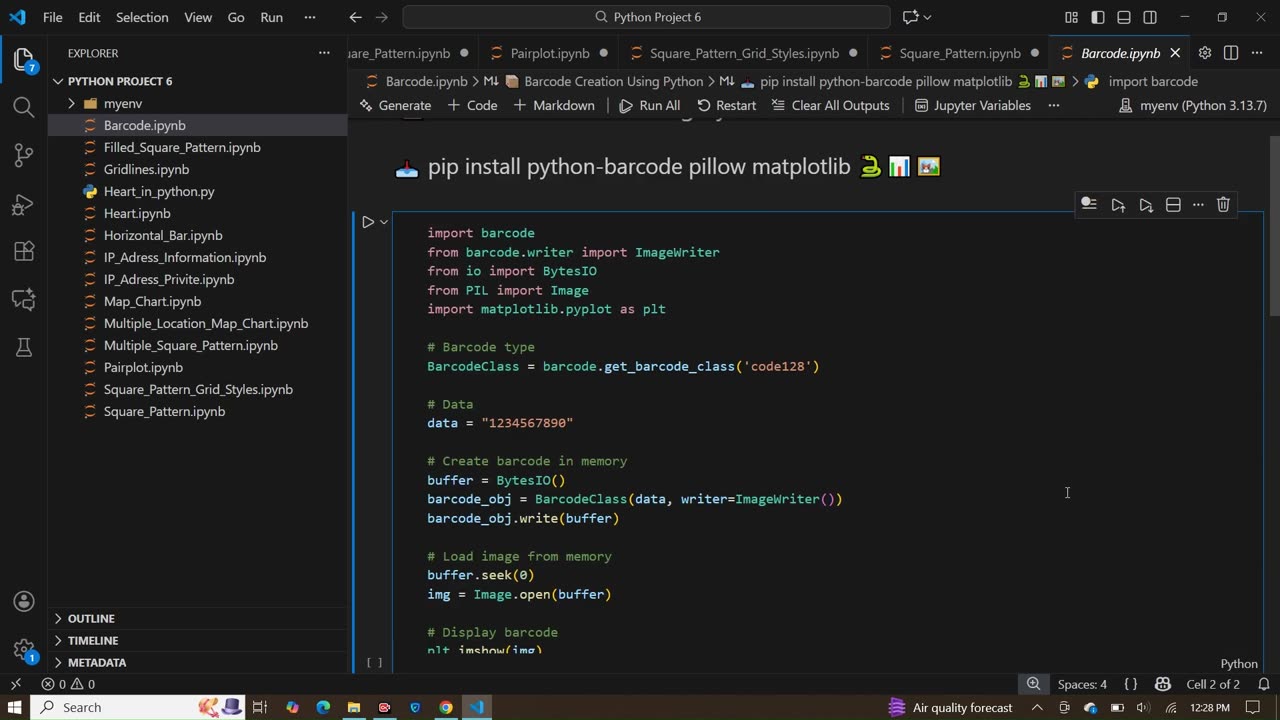Open the Source Control view
This screenshot has height=720, width=1280.
pos(24,155)
